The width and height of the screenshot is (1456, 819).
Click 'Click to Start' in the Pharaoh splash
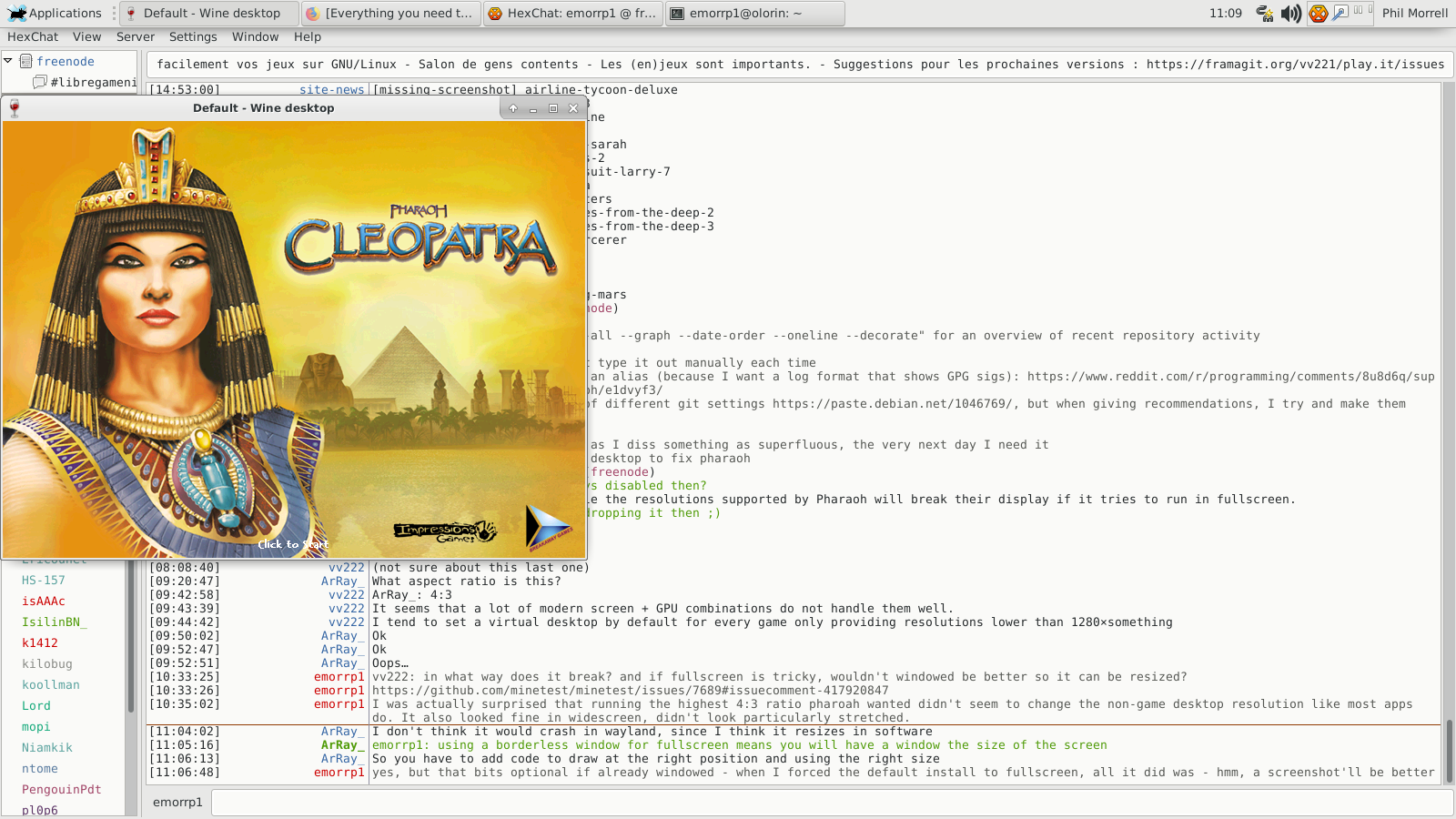click(x=293, y=544)
